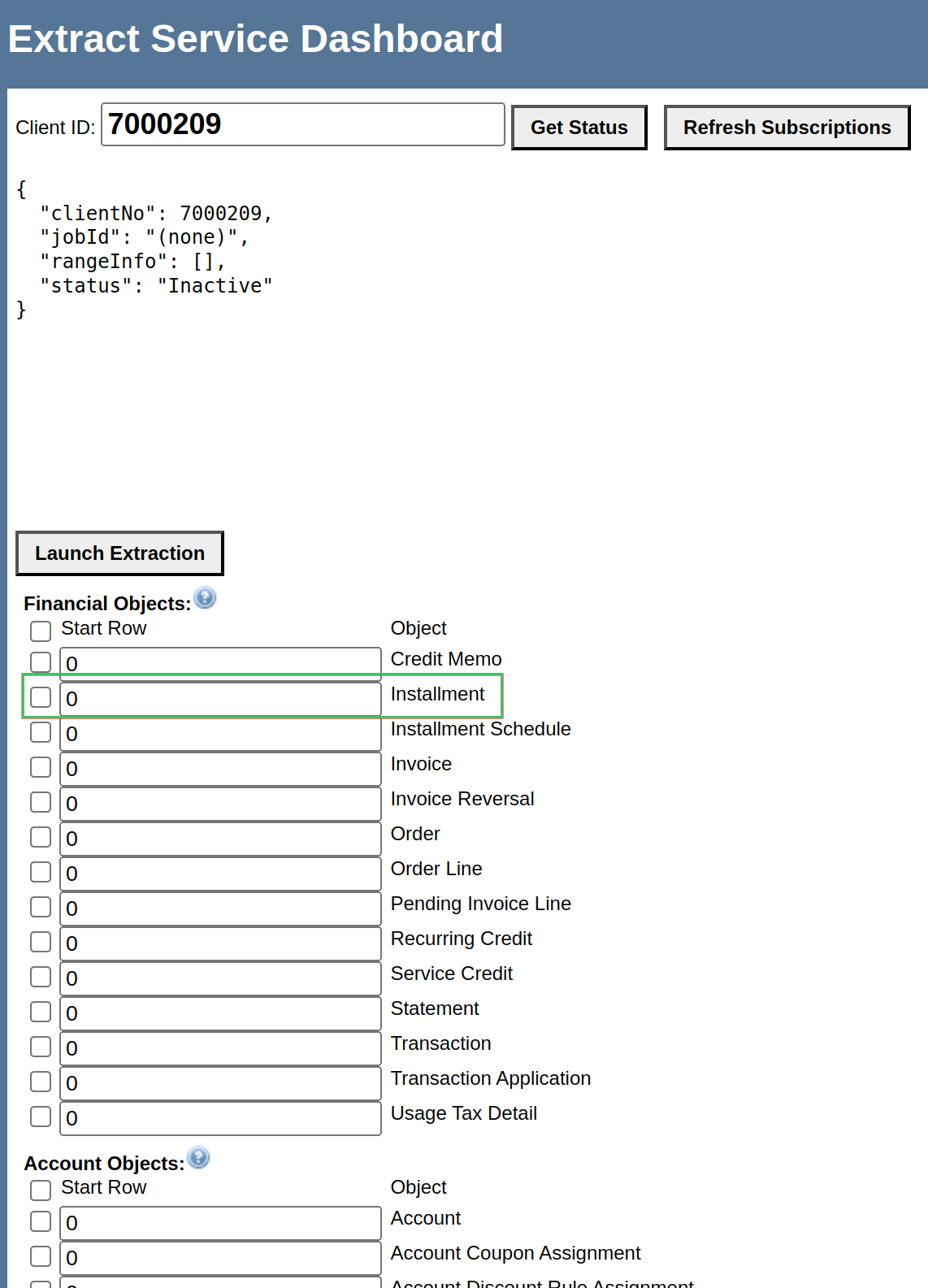Open the Account Objects help icon
928x1288 pixels.
click(199, 1158)
